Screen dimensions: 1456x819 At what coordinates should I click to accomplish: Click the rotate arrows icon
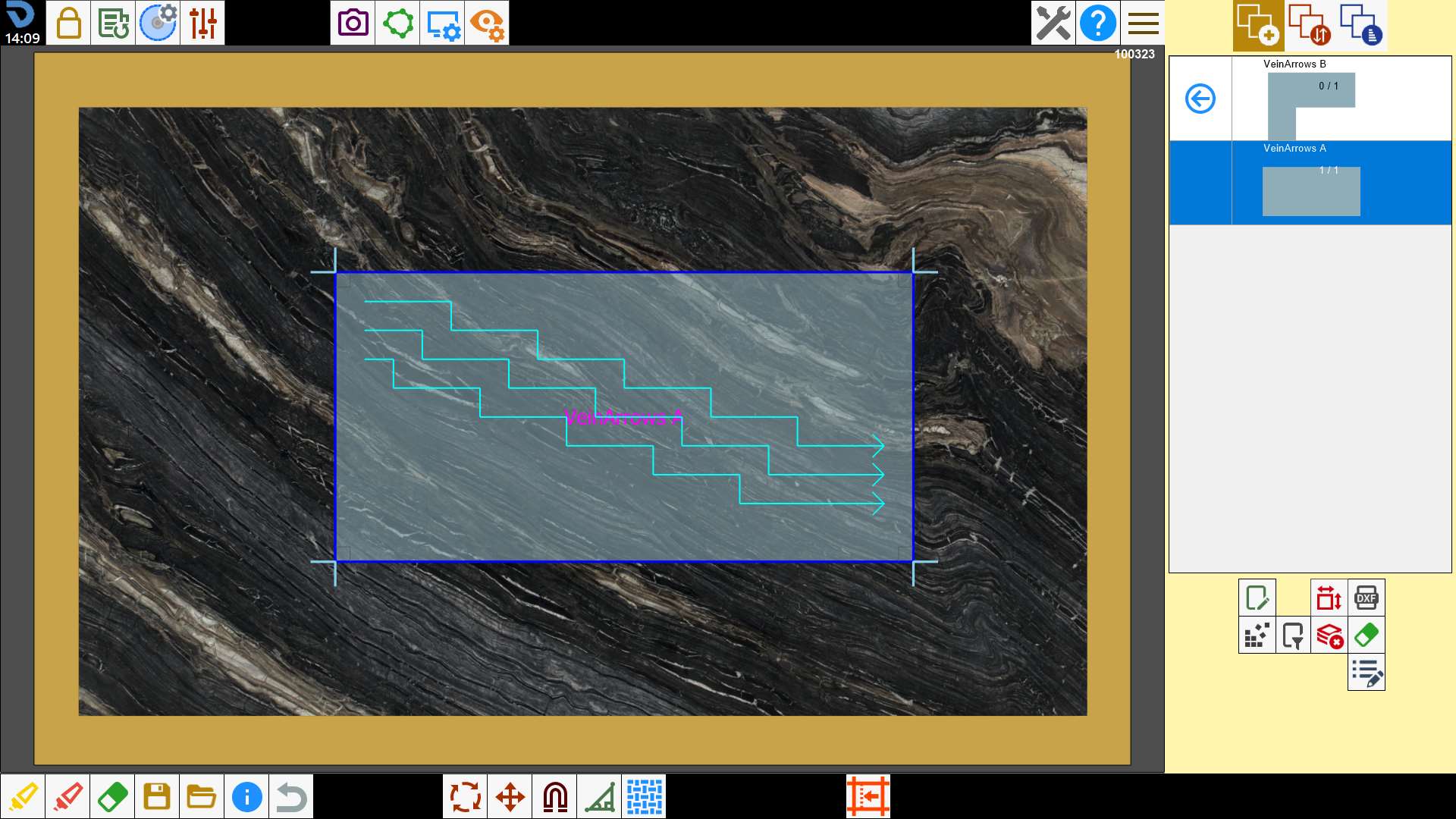click(x=466, y=796)
